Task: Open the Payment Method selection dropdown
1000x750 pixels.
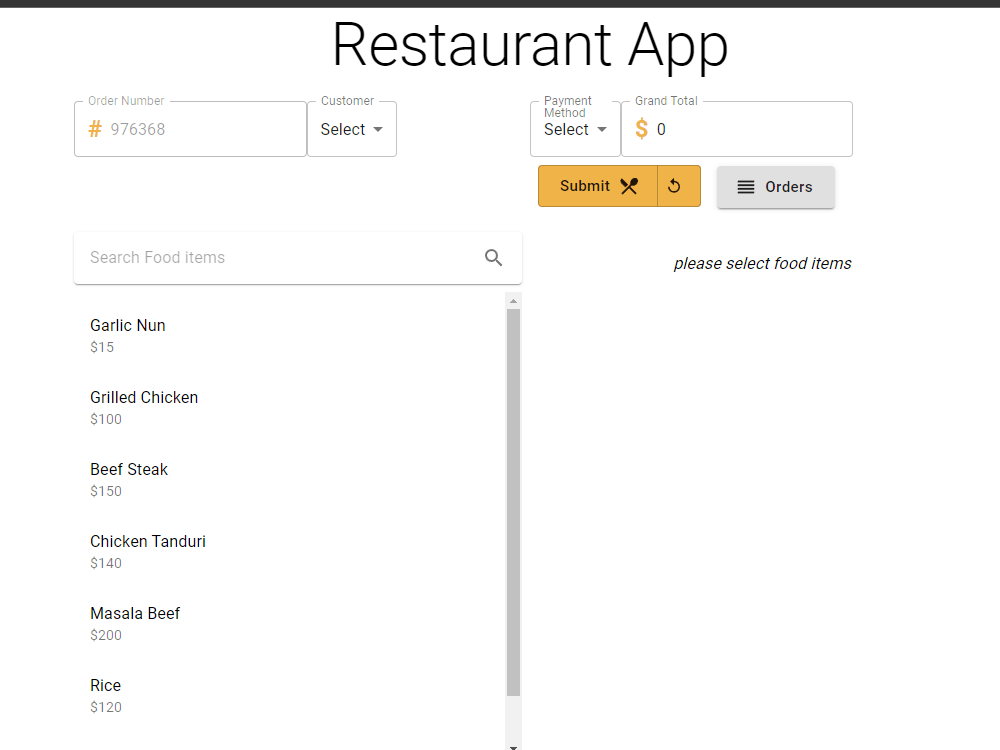Action: [x=575, y=129]
